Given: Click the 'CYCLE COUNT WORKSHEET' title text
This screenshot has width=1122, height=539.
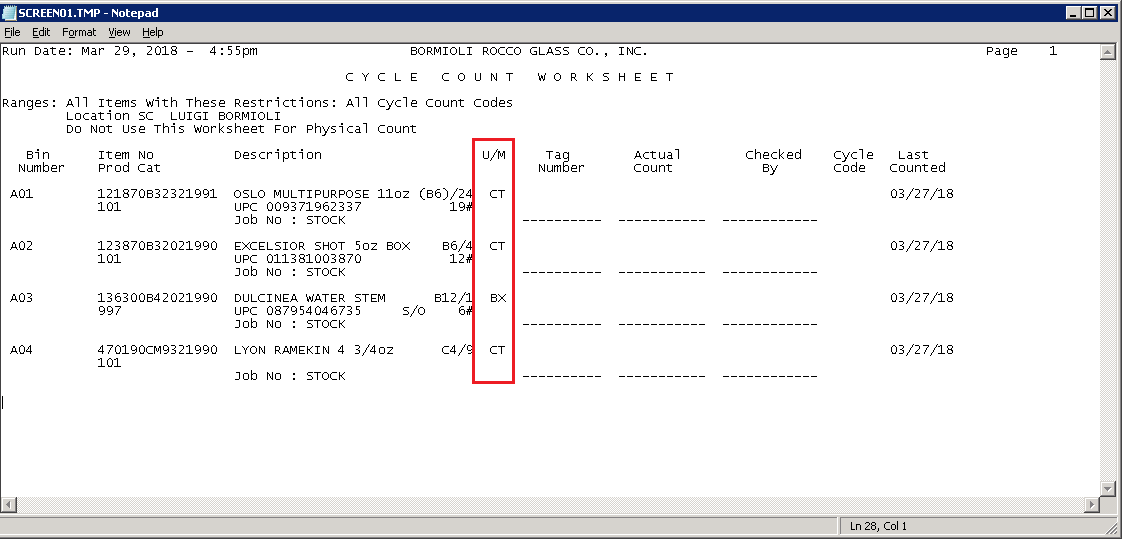Looking at the screenshot, I should (x=510, y=77).
